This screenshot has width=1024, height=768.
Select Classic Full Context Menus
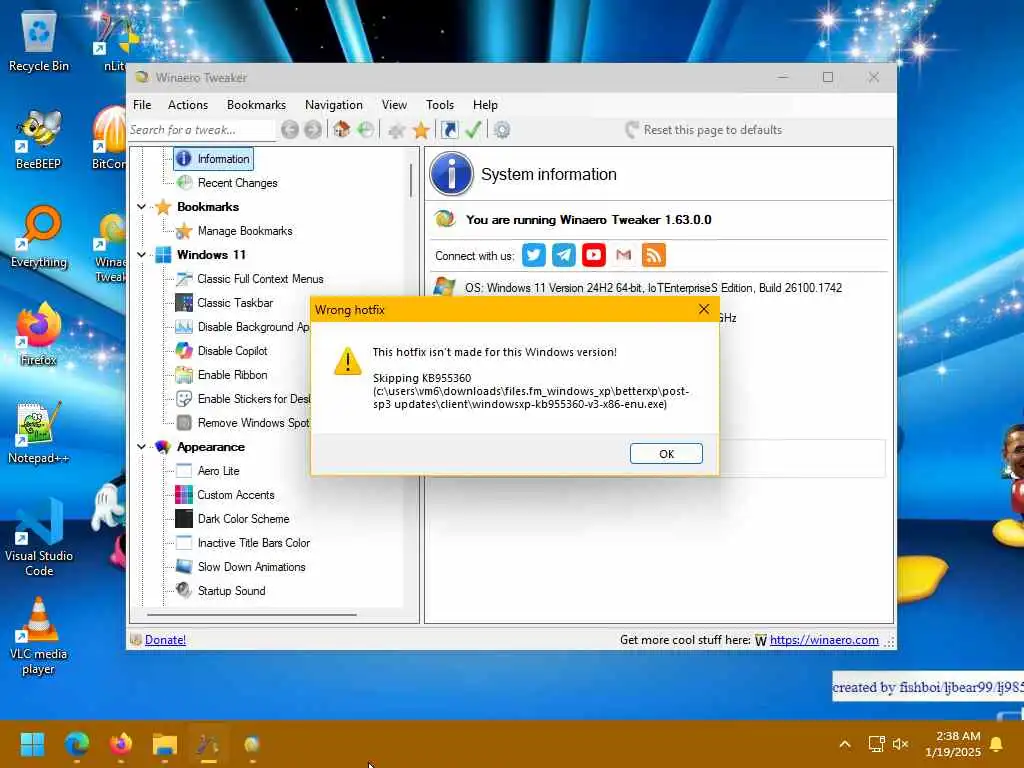tap(250, 279)
